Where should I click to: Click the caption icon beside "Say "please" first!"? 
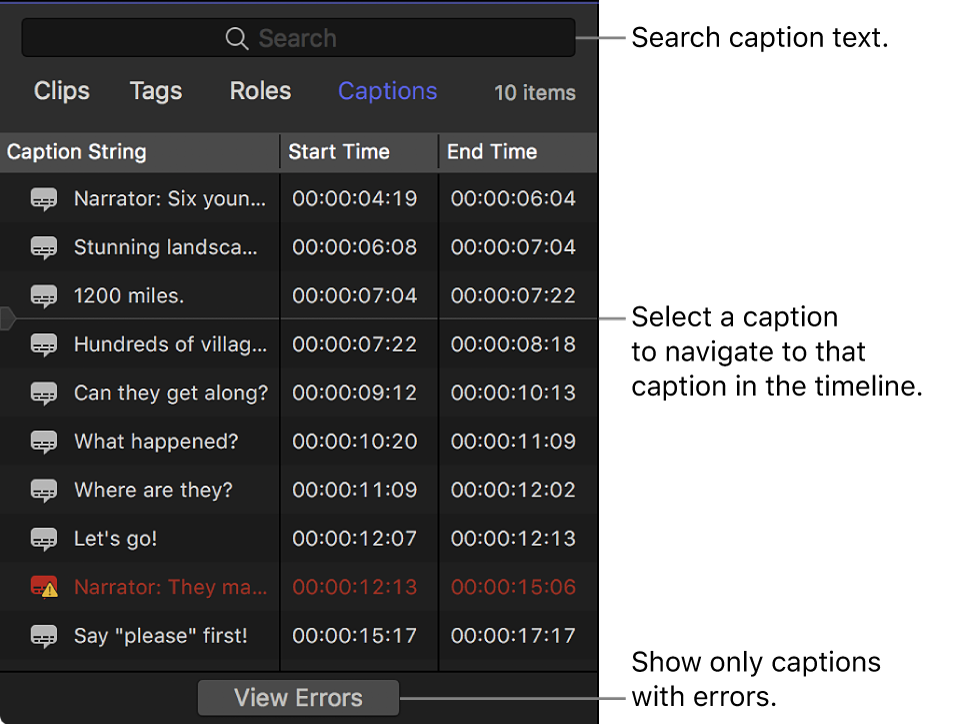tap(44, 635)
